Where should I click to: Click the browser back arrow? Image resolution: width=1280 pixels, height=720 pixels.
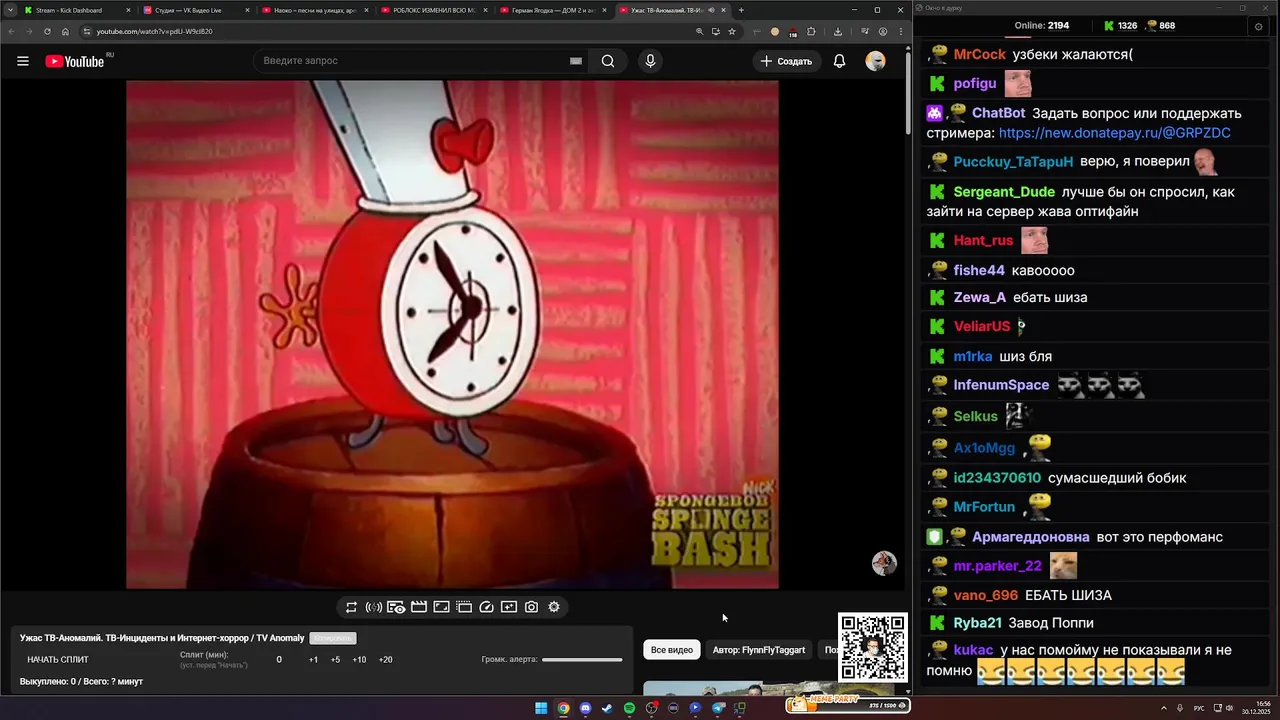click(x=12, y=31)
